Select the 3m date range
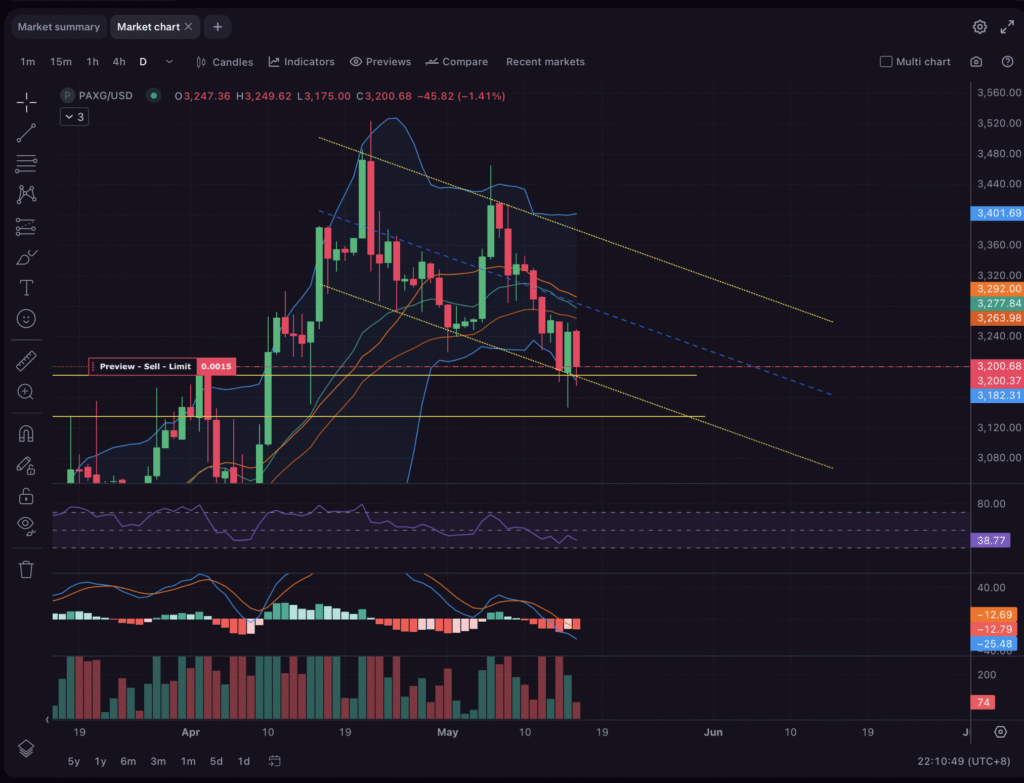This screenshot has width=1024, height=783. pyautogui.click(x=158, y=761)
